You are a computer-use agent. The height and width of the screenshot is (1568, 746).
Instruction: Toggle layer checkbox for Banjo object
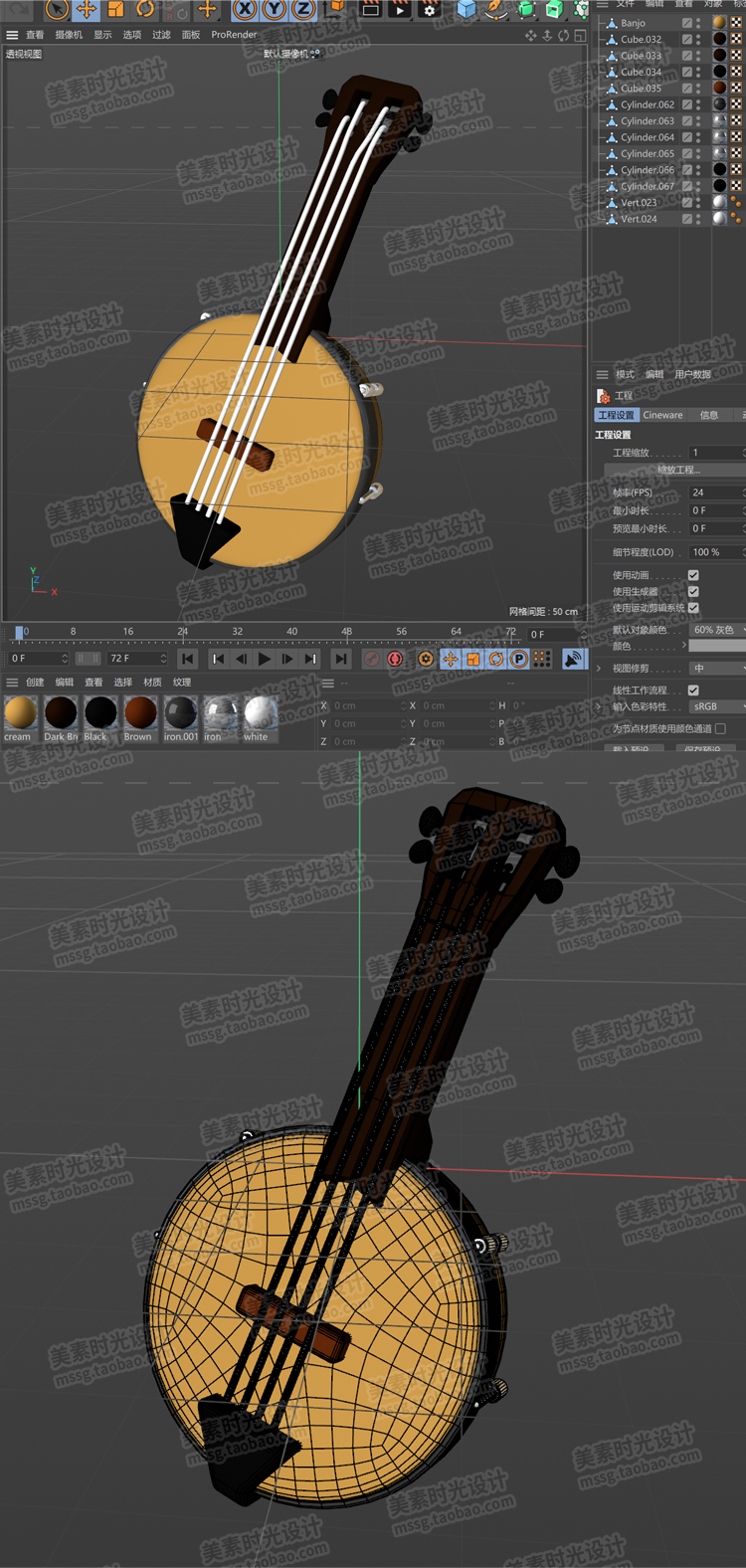(x=687, y=23)
